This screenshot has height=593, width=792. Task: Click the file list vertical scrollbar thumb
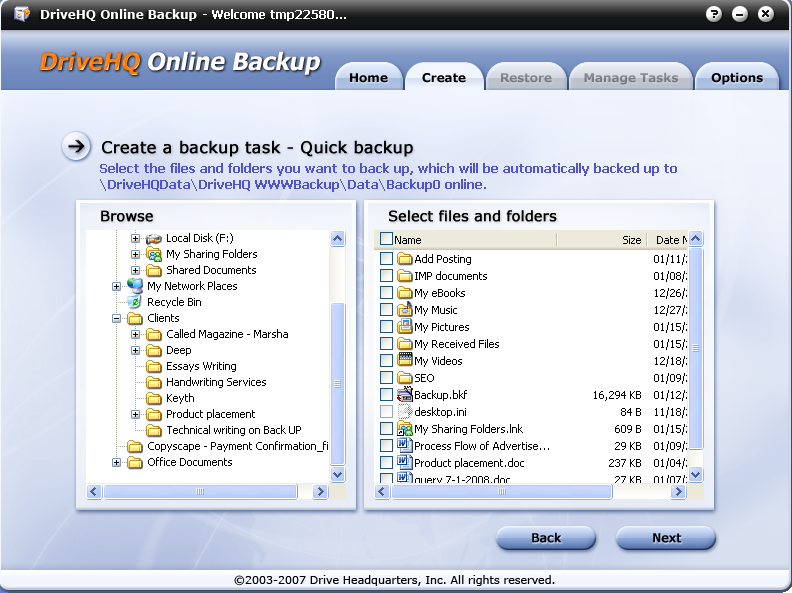click(x=696, y=348)
